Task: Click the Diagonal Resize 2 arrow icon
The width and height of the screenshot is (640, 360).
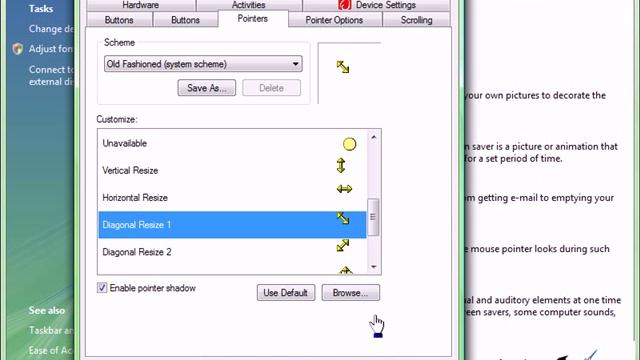Action: [343, 245]
